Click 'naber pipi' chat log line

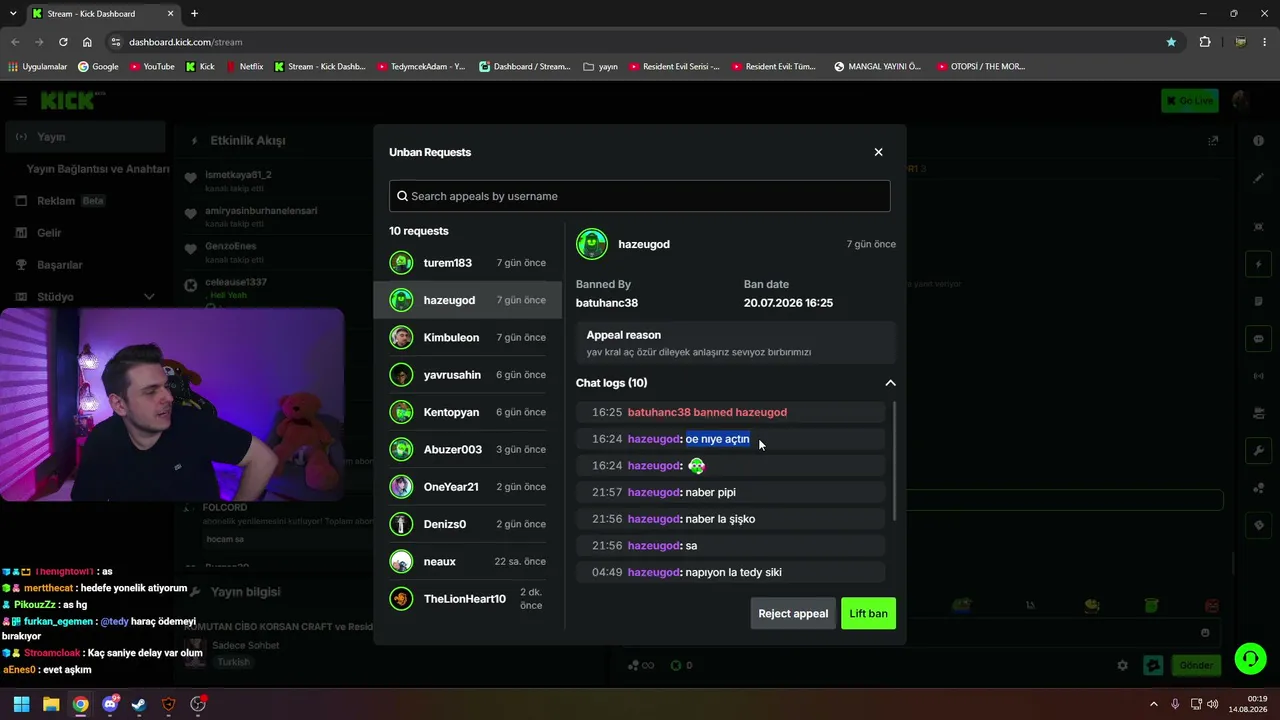pos(730,492)
